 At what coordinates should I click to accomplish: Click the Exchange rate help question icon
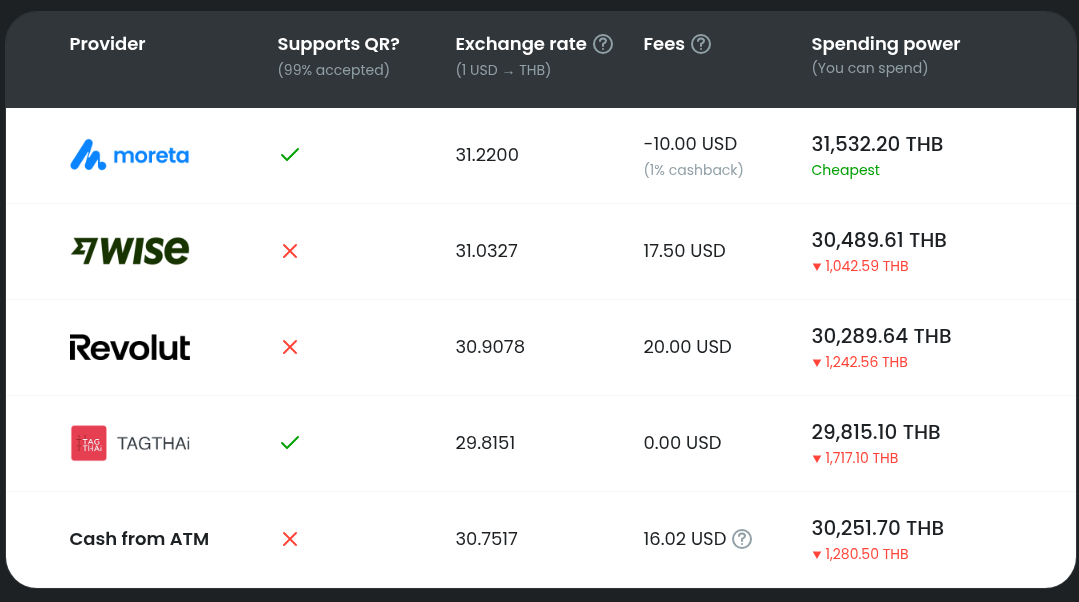click(603, 44)
